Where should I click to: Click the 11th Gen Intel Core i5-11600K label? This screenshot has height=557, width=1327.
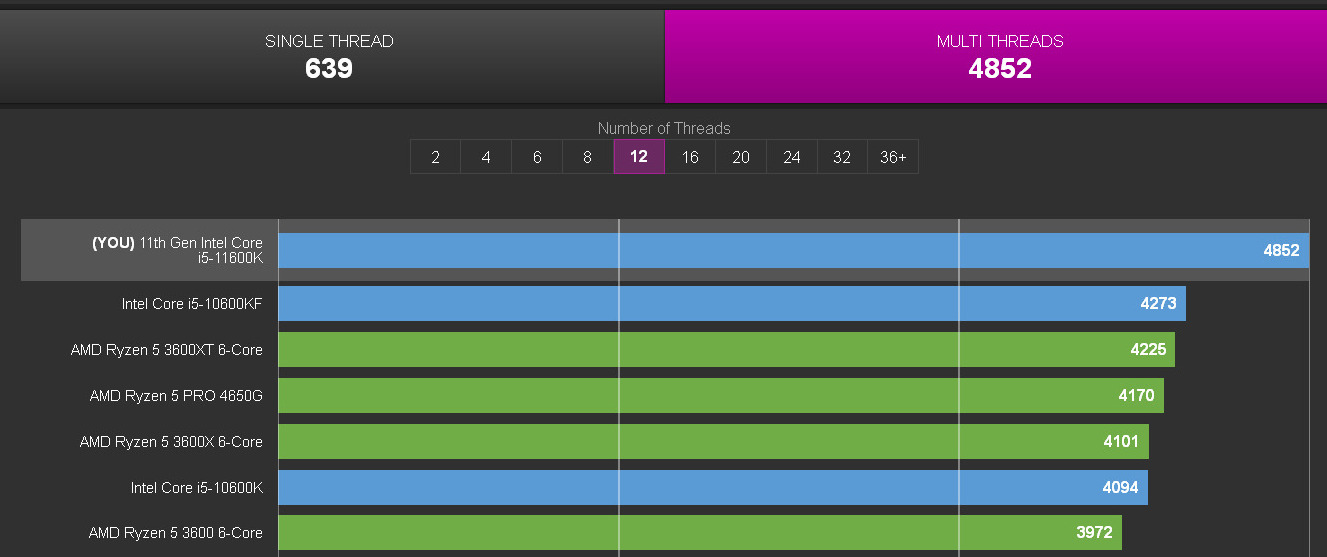[178, 250]
